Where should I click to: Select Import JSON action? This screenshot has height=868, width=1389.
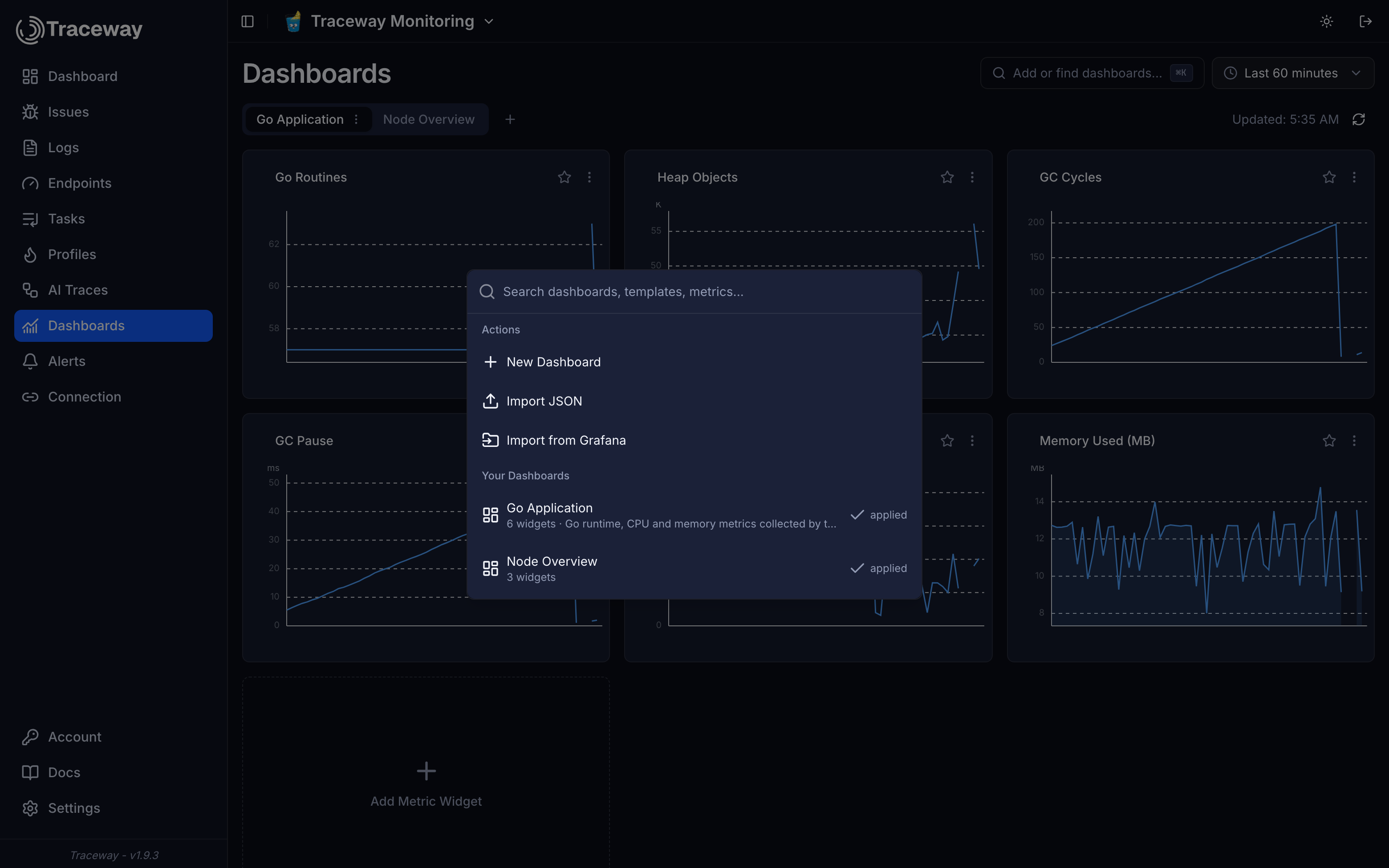694,401
